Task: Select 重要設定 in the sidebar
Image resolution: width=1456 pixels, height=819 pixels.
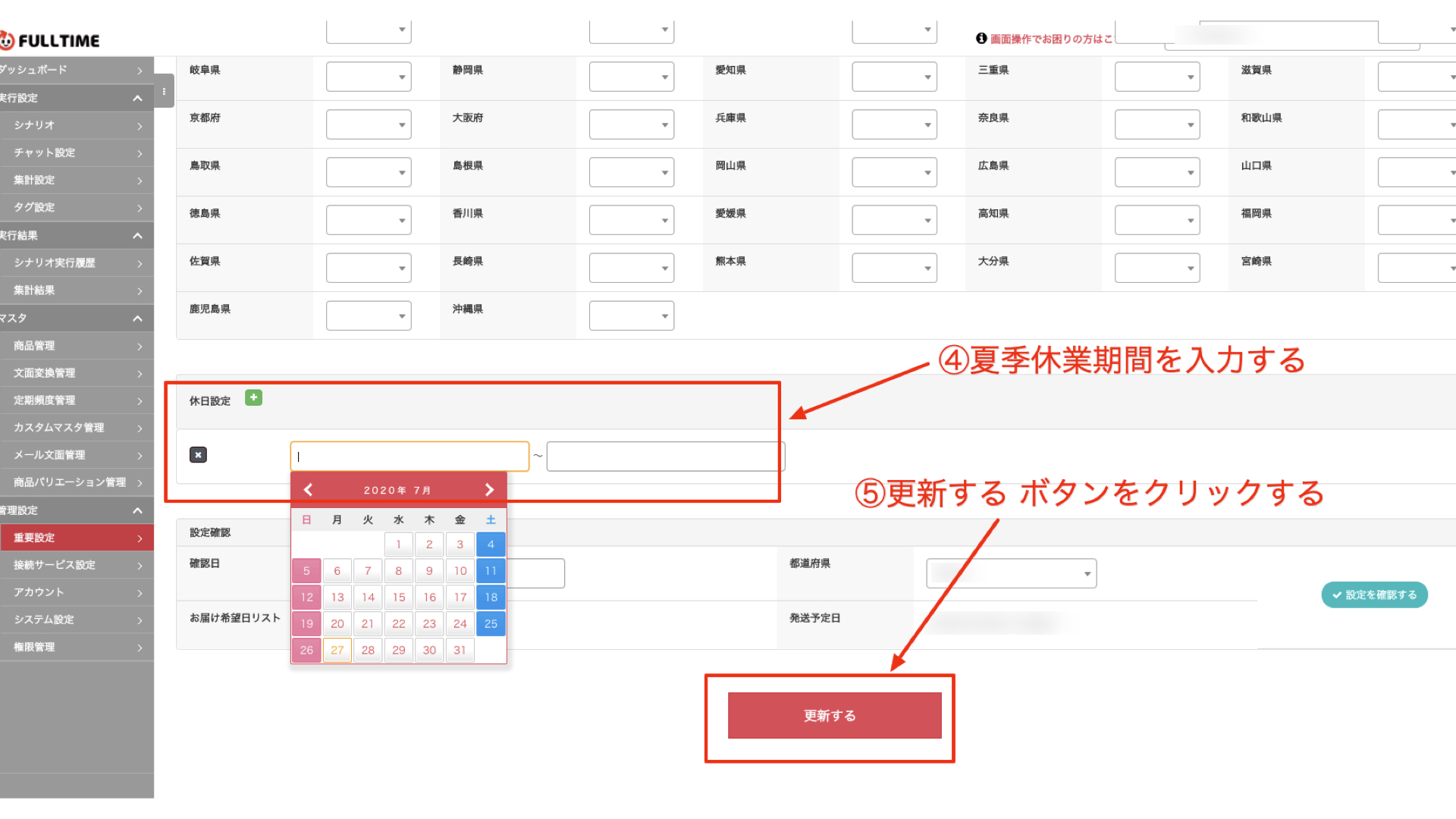Action: click(x=77, y=538)
